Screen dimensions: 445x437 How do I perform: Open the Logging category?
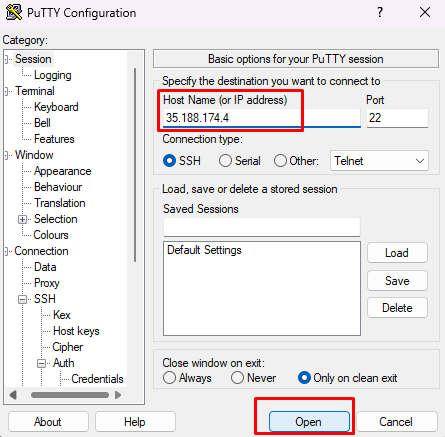coord(53,75)
